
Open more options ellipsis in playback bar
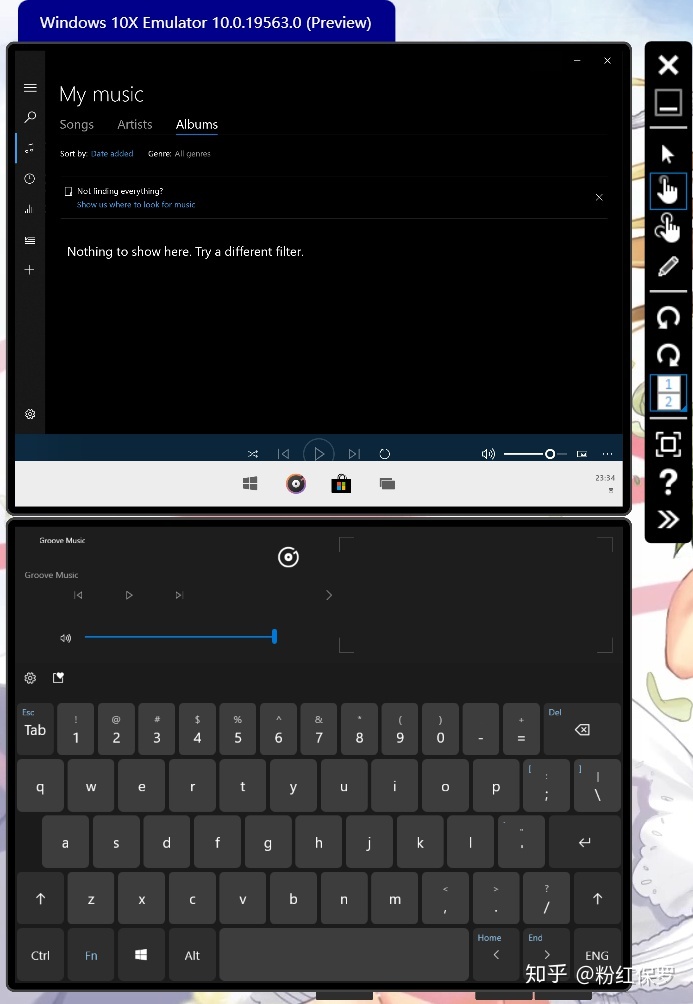(x=607, y=454)
